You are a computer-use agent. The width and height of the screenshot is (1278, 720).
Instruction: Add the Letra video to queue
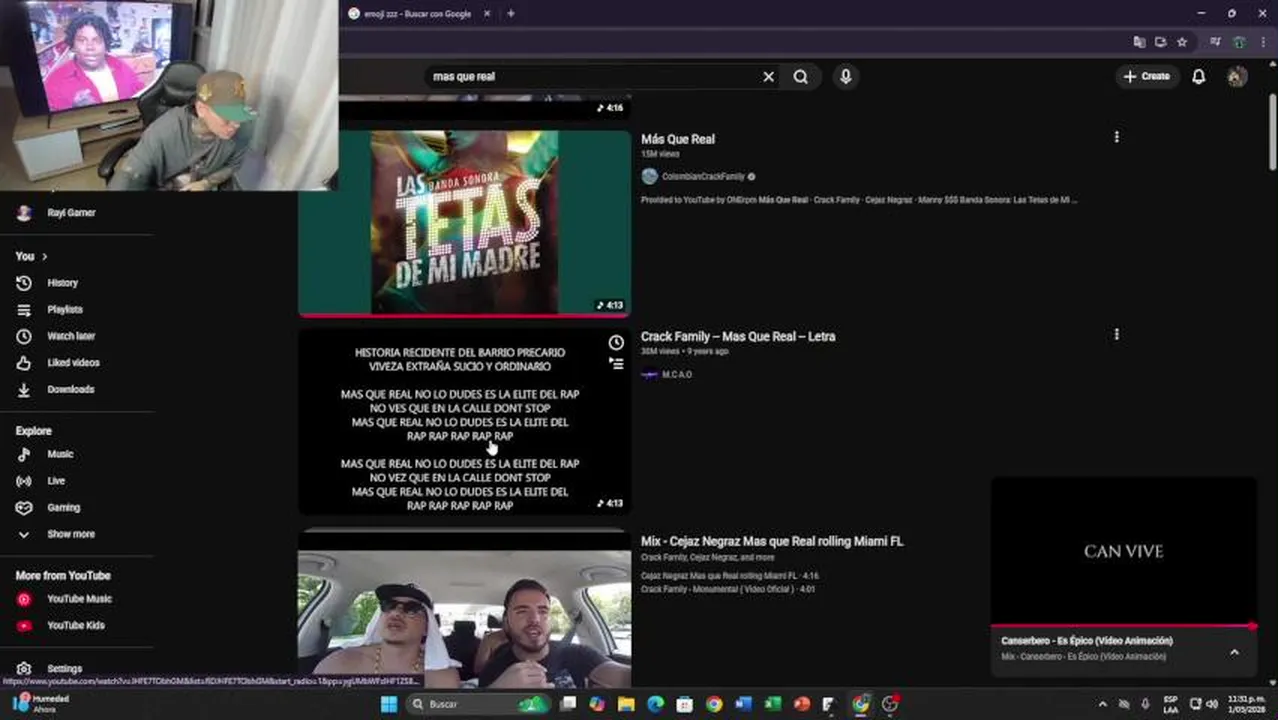tap(616, 364)
